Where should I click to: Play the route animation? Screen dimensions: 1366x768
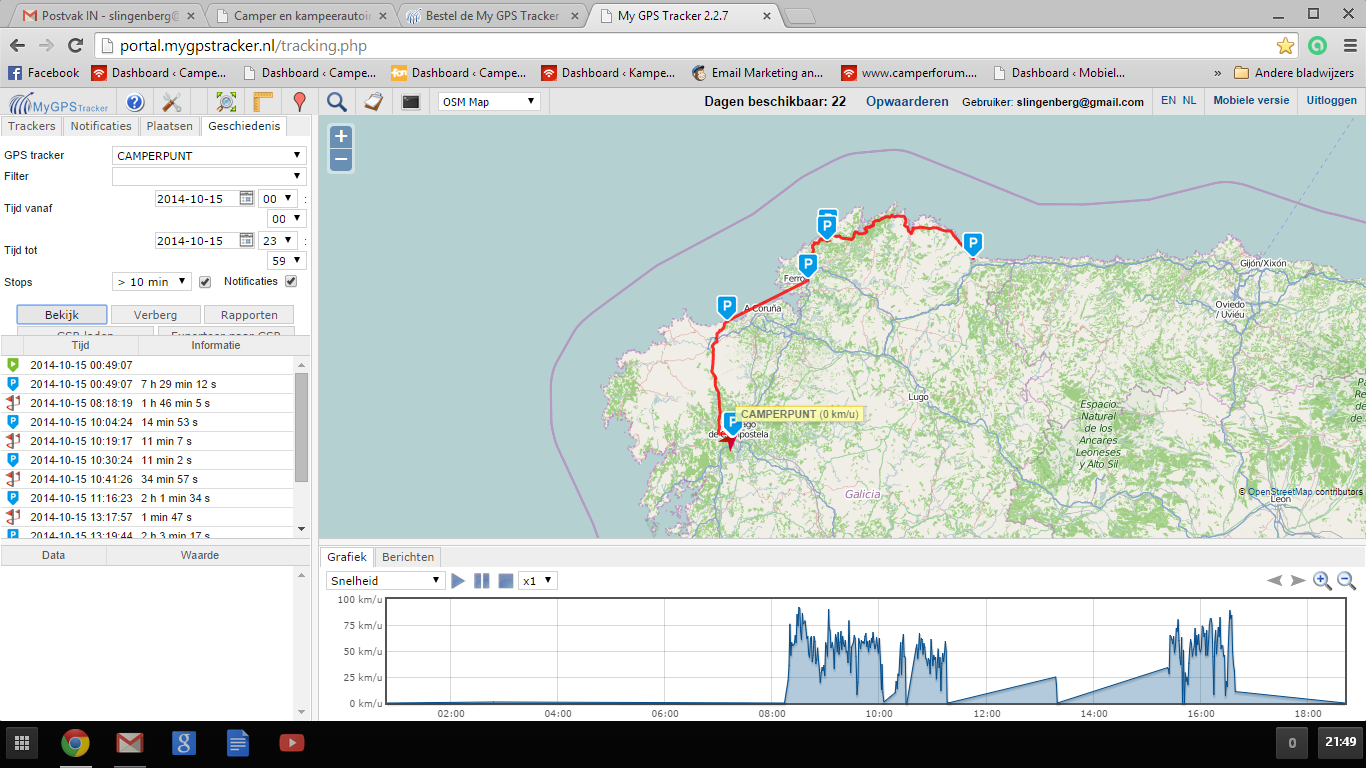pyautogui.click(x=458, y=581)
